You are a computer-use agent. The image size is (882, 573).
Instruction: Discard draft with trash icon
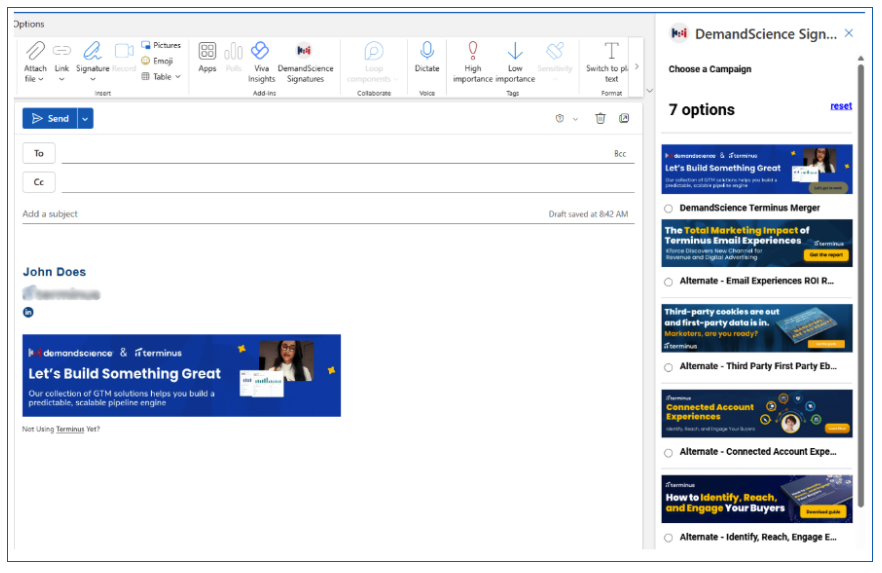600,119
